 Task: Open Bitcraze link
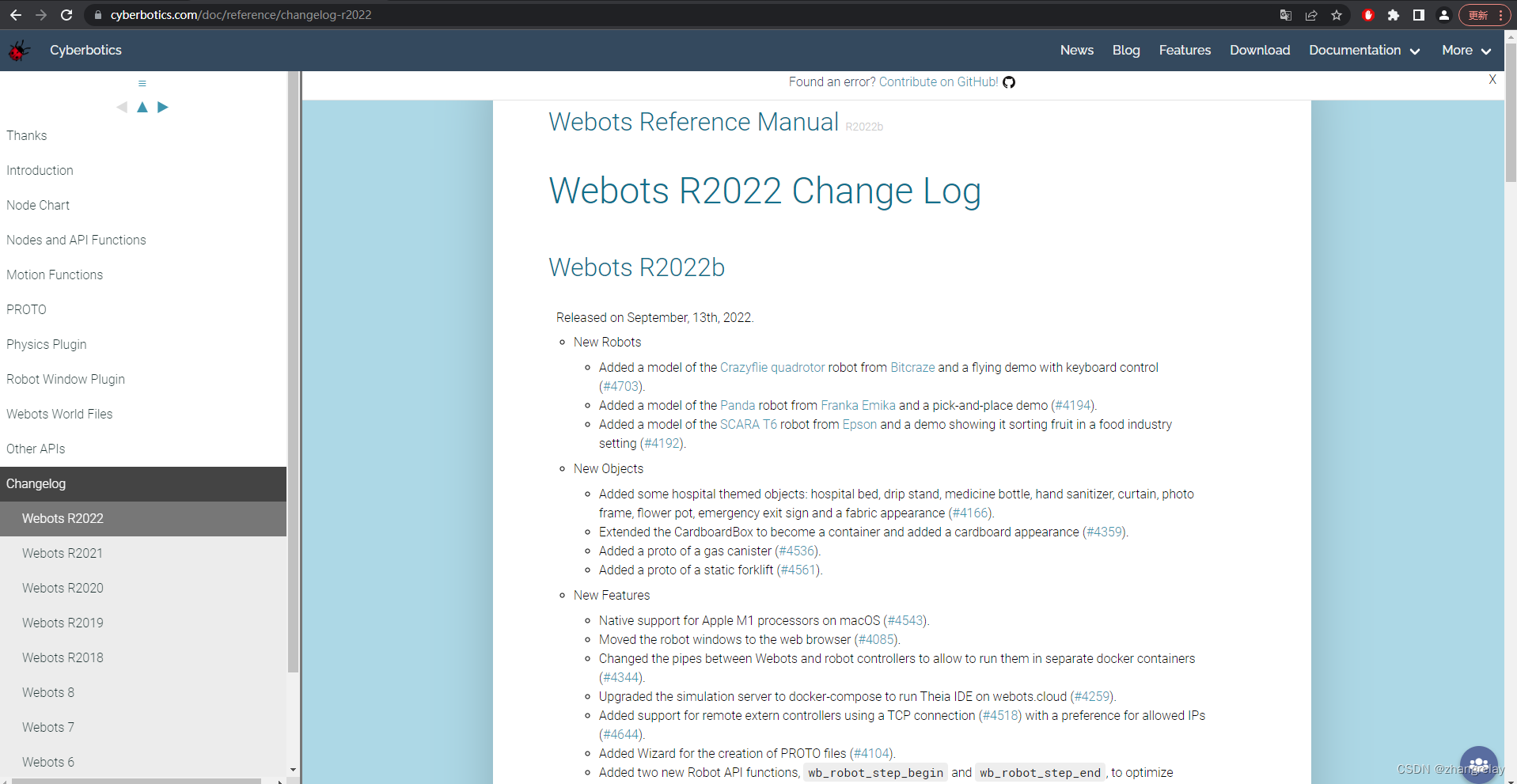click(912, 367)
